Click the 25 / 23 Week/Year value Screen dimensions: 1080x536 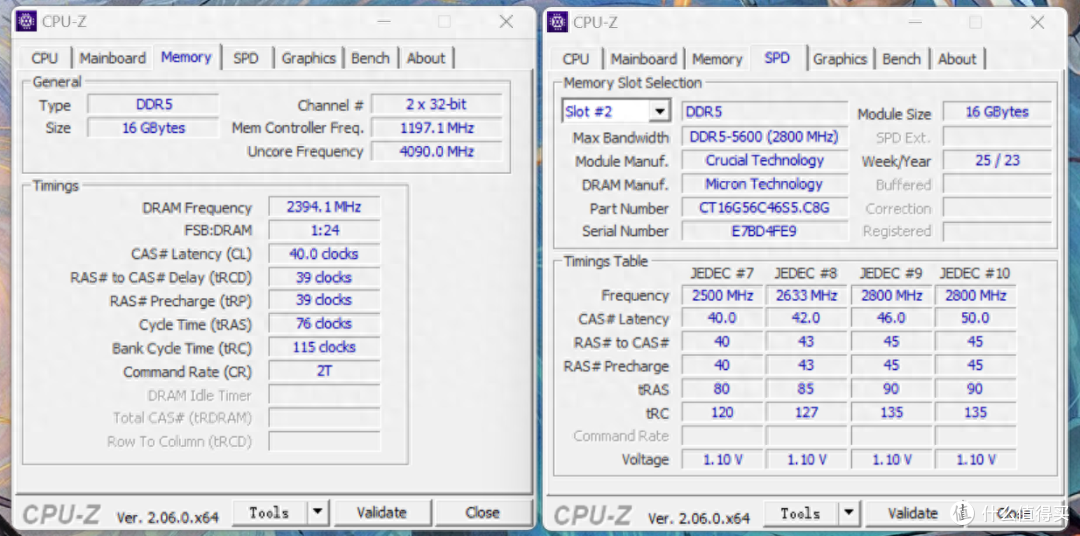tap(997, 161)
